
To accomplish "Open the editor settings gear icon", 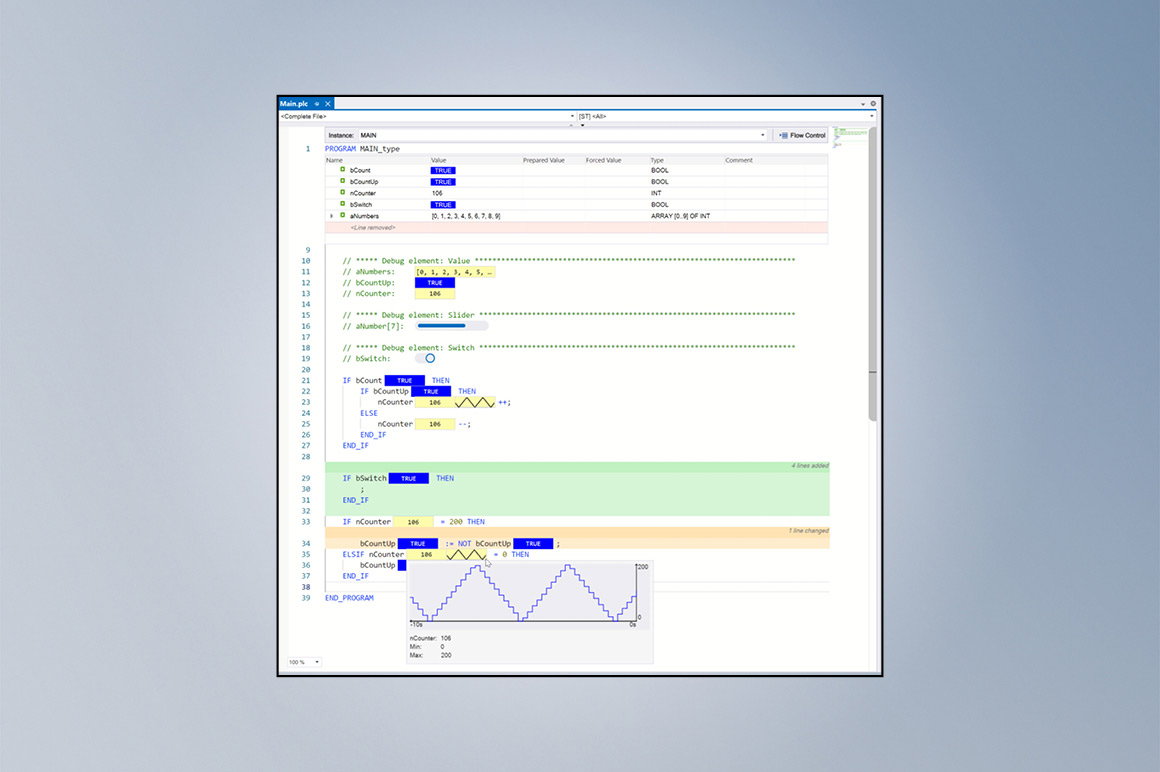I will click(x=873, y=104).
